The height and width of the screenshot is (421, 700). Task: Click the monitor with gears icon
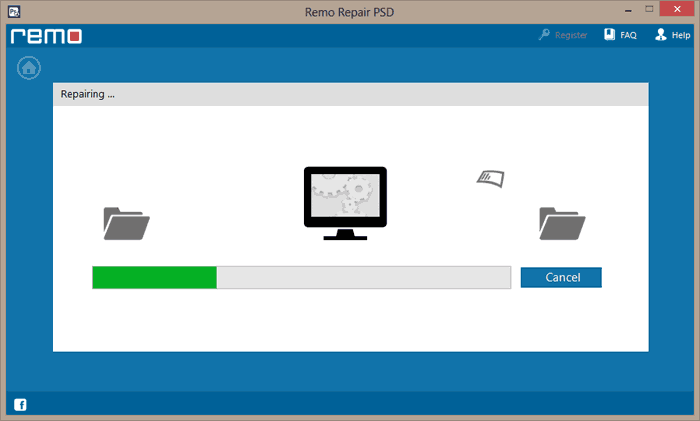(x=345, y=203)
